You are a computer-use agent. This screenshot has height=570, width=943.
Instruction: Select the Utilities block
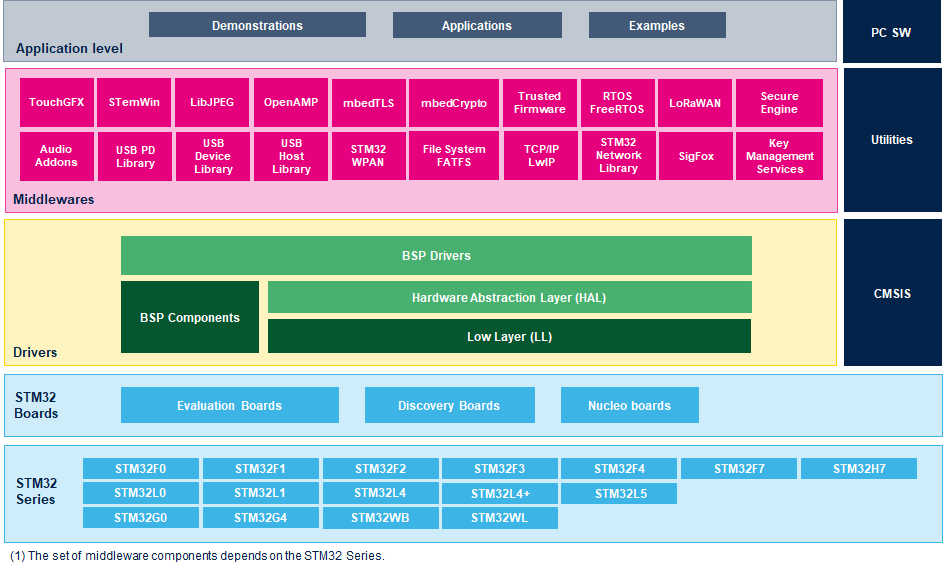coord(892,139)
